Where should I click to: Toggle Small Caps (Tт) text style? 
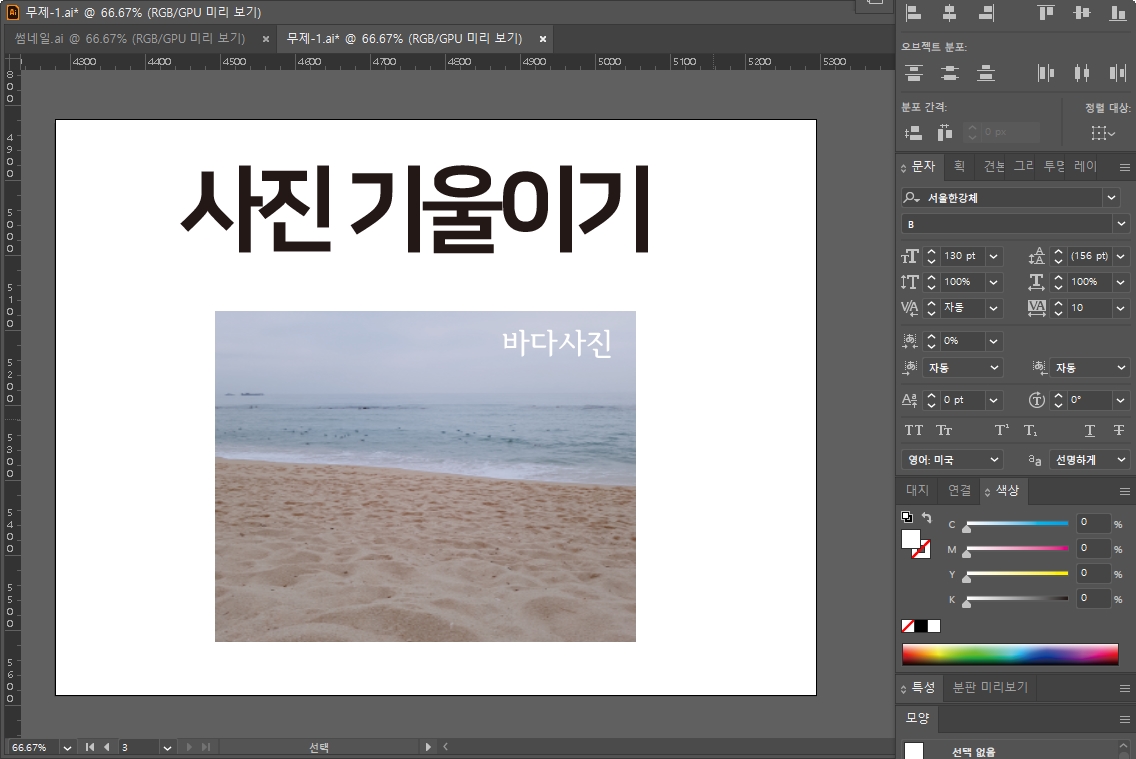click(x=944, y=430)
